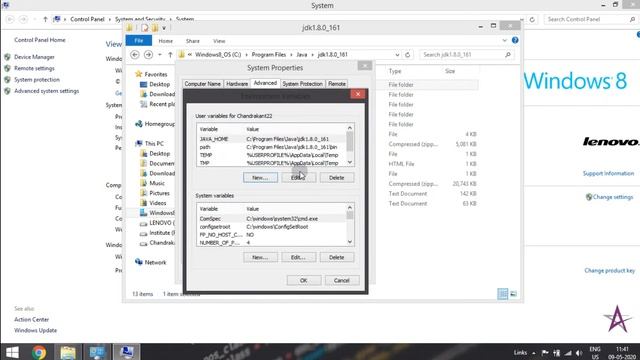Click the Search Control Panel field
This screenshot has width=640, height=360.
point(590,19)
